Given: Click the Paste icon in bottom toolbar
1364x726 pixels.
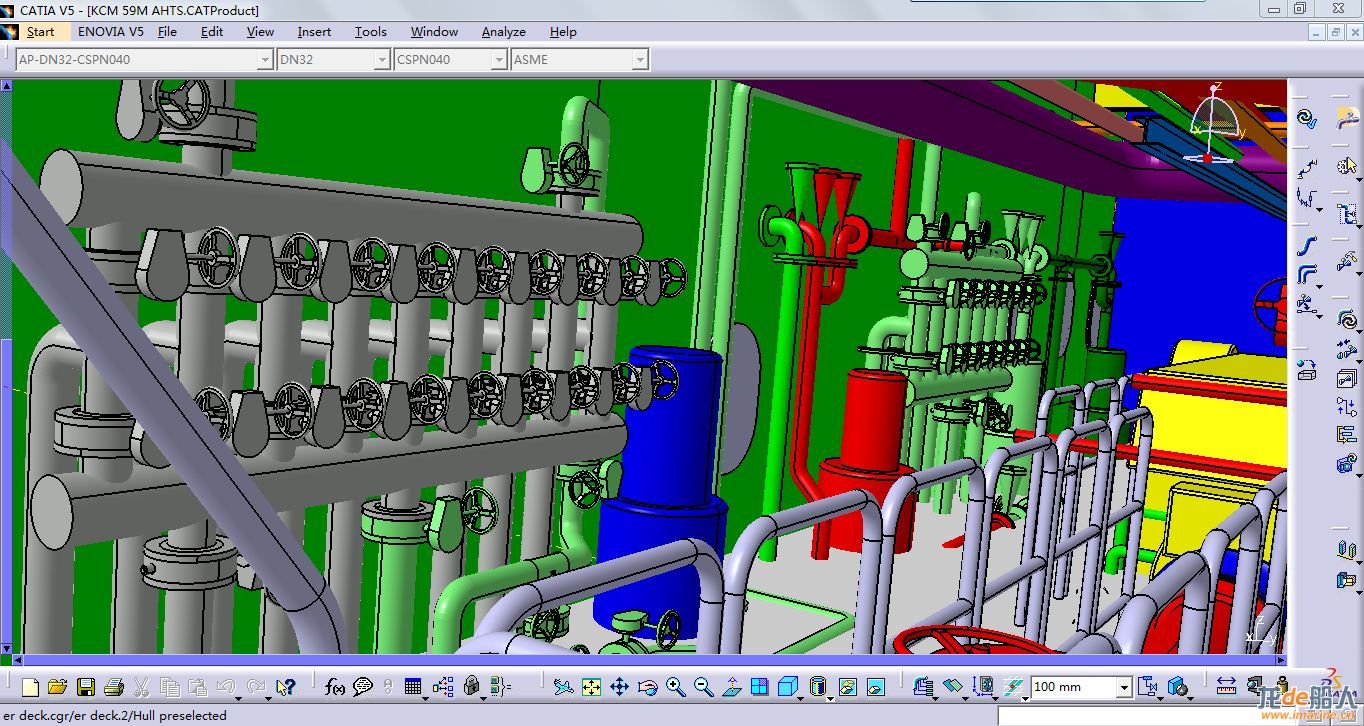Looking at the screenshot, I should tap(197, 687).
